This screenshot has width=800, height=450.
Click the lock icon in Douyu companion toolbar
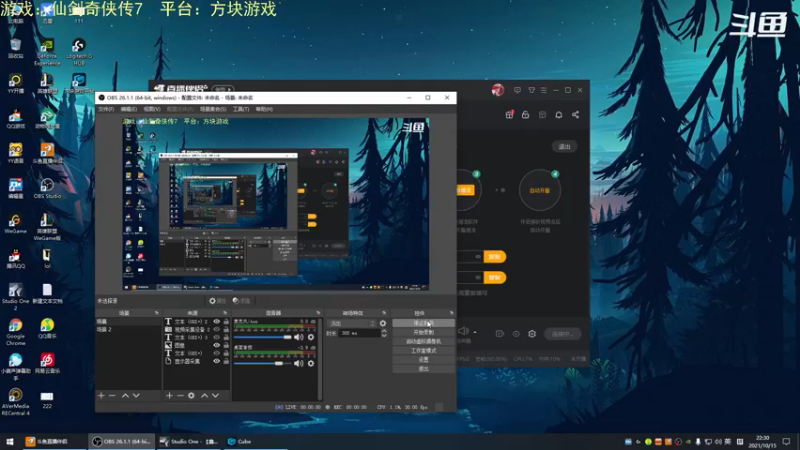[526, 115]
